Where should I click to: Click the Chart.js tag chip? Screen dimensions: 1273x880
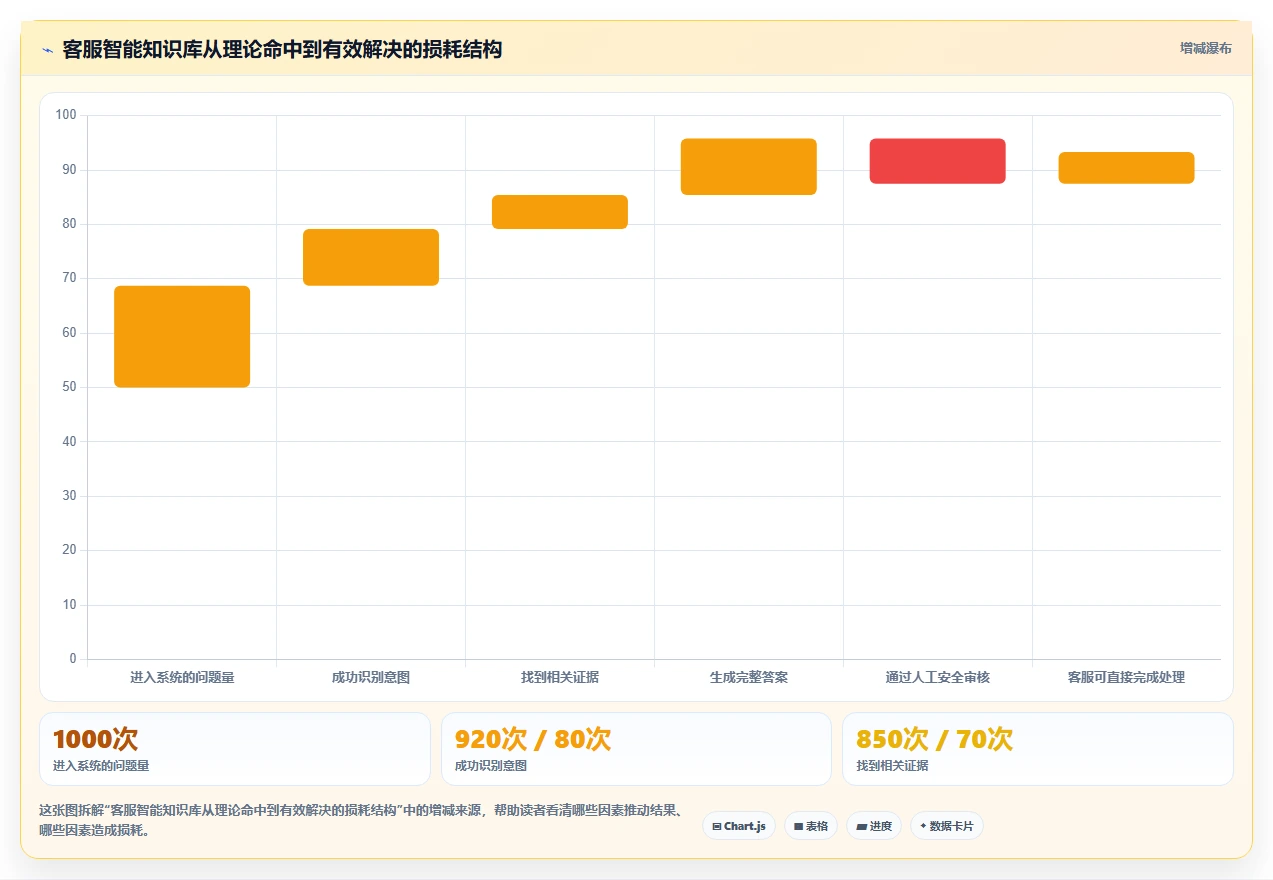739,826
